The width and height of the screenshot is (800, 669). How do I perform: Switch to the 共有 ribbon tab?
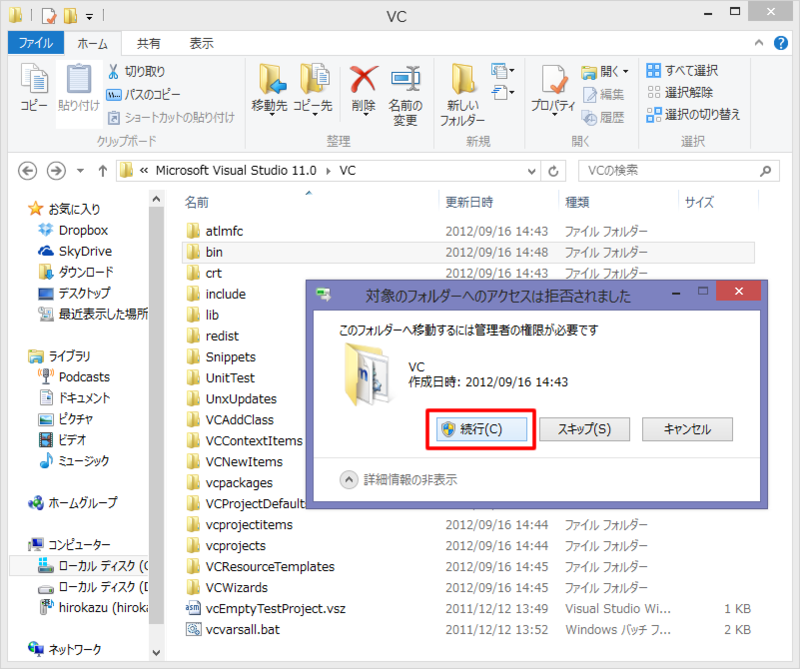point(150,43)
